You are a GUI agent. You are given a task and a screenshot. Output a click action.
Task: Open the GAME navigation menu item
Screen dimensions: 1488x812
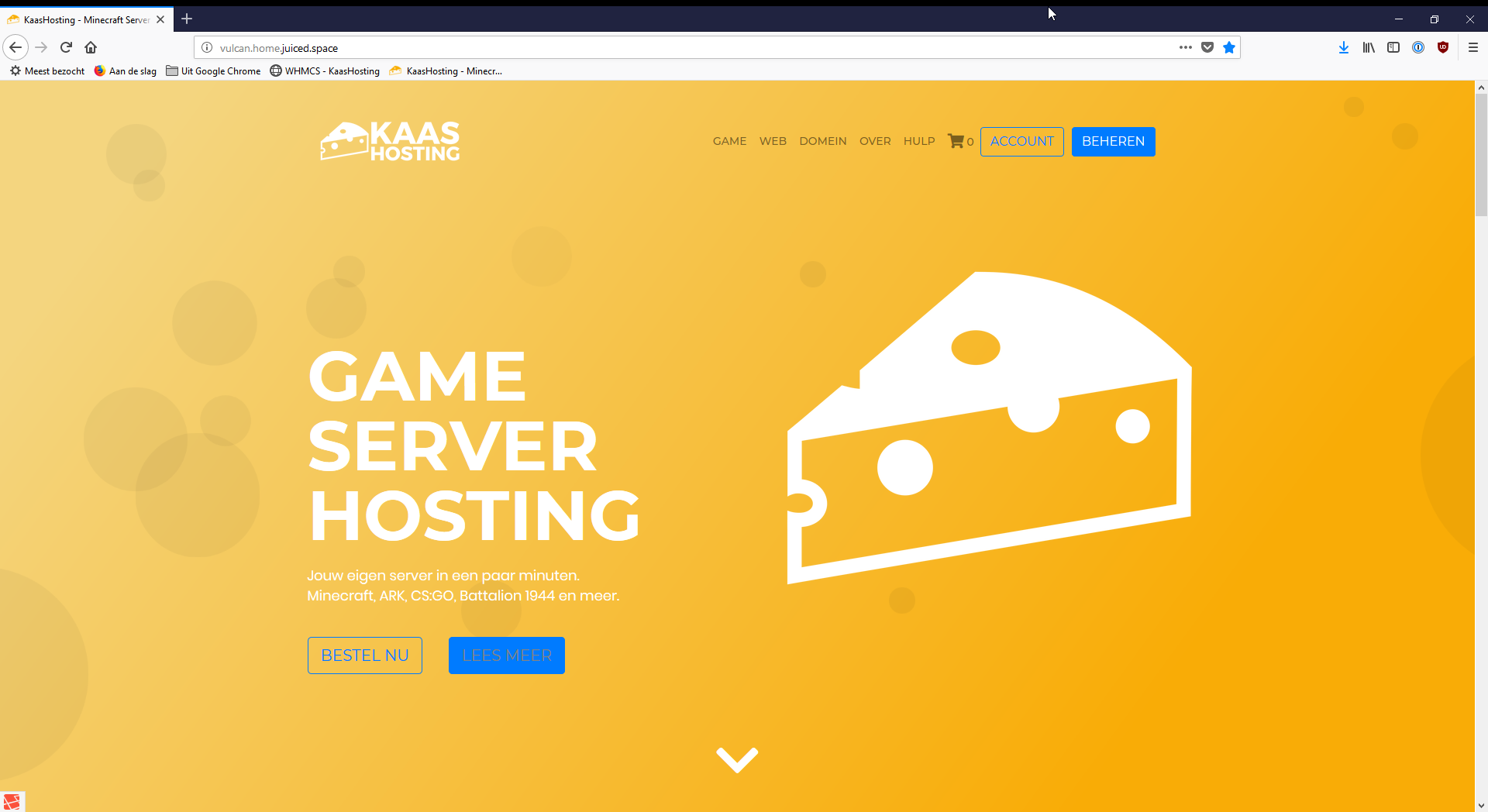coord(729,141)
